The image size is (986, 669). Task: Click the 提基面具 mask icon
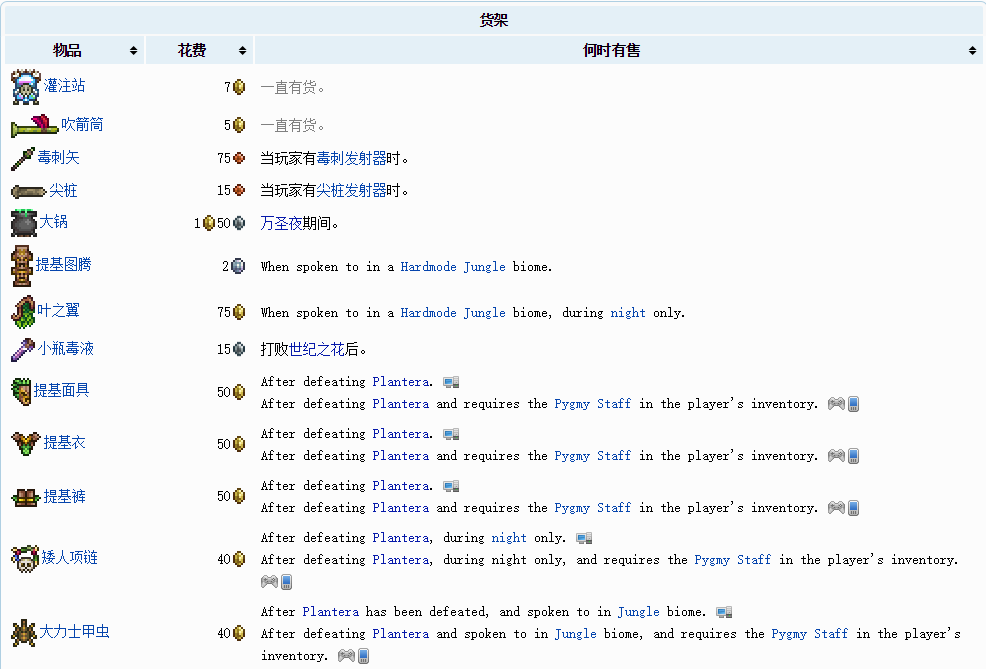point(21,392)
